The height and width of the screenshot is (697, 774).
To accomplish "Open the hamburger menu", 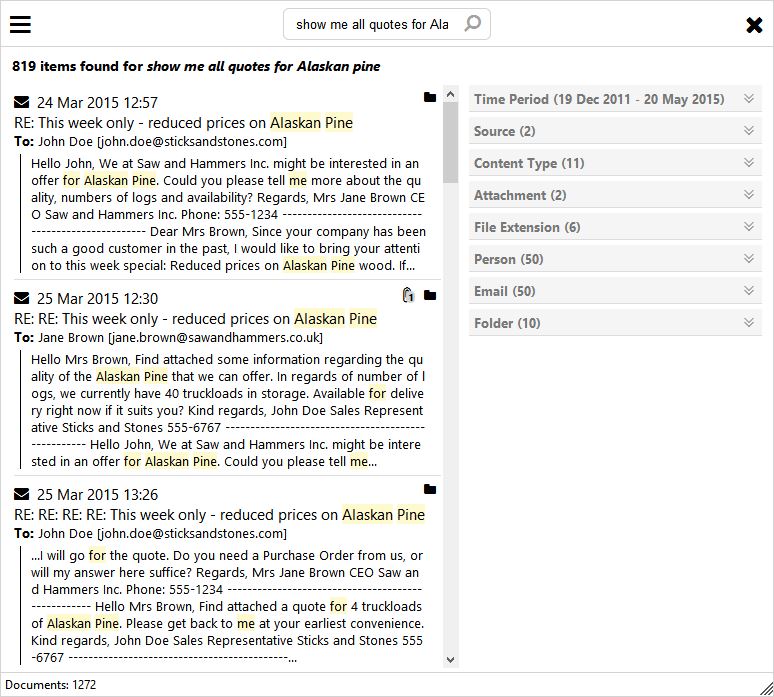I will tap(20, 24).
